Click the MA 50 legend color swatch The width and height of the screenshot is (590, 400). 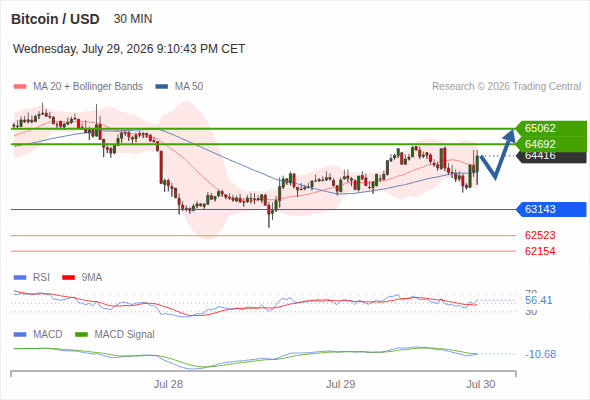point(162,87)
